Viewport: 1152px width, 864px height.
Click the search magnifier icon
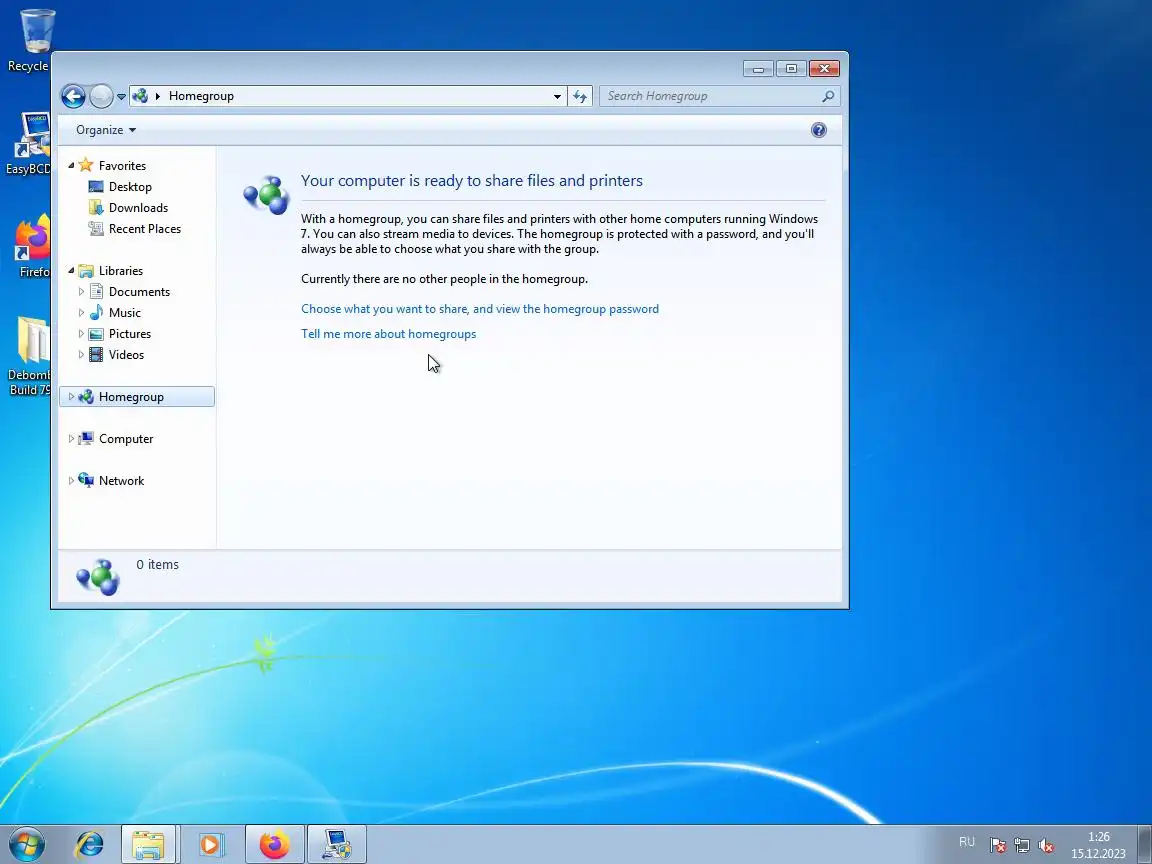click(x=828, y=96)
